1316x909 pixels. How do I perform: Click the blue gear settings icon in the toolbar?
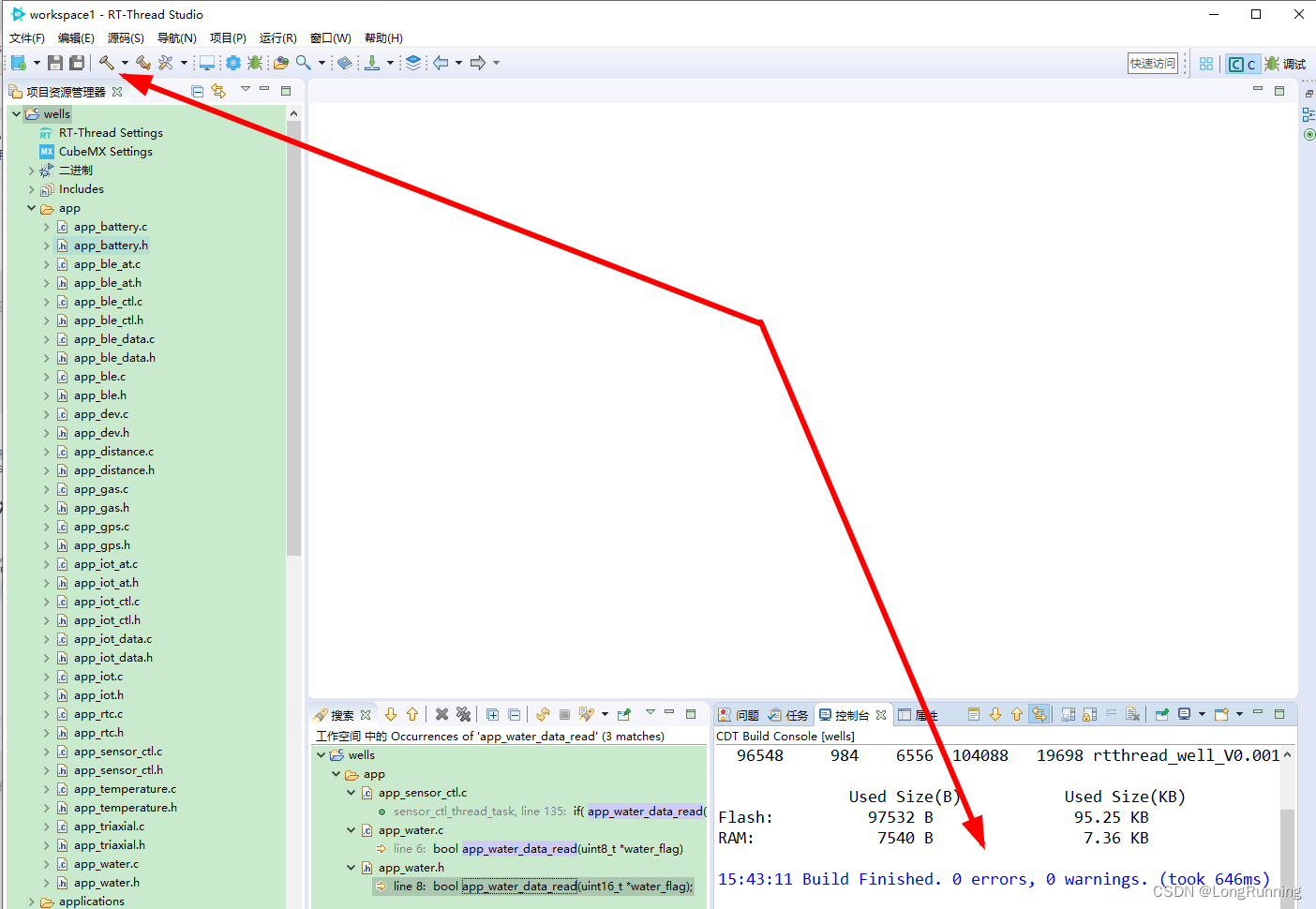[x=232, y=63]
